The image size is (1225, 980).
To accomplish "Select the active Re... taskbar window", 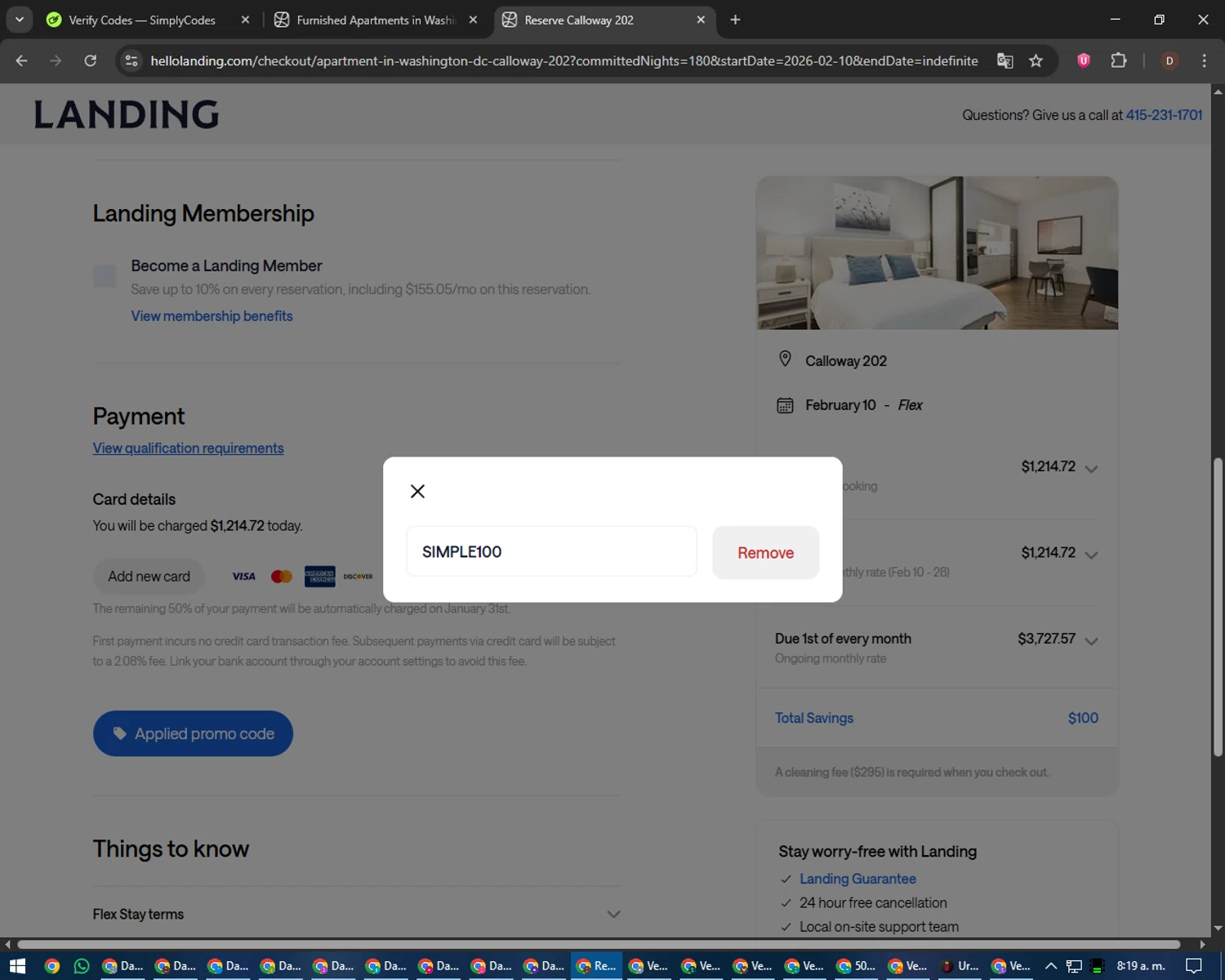I will click(x=596, y=966).
